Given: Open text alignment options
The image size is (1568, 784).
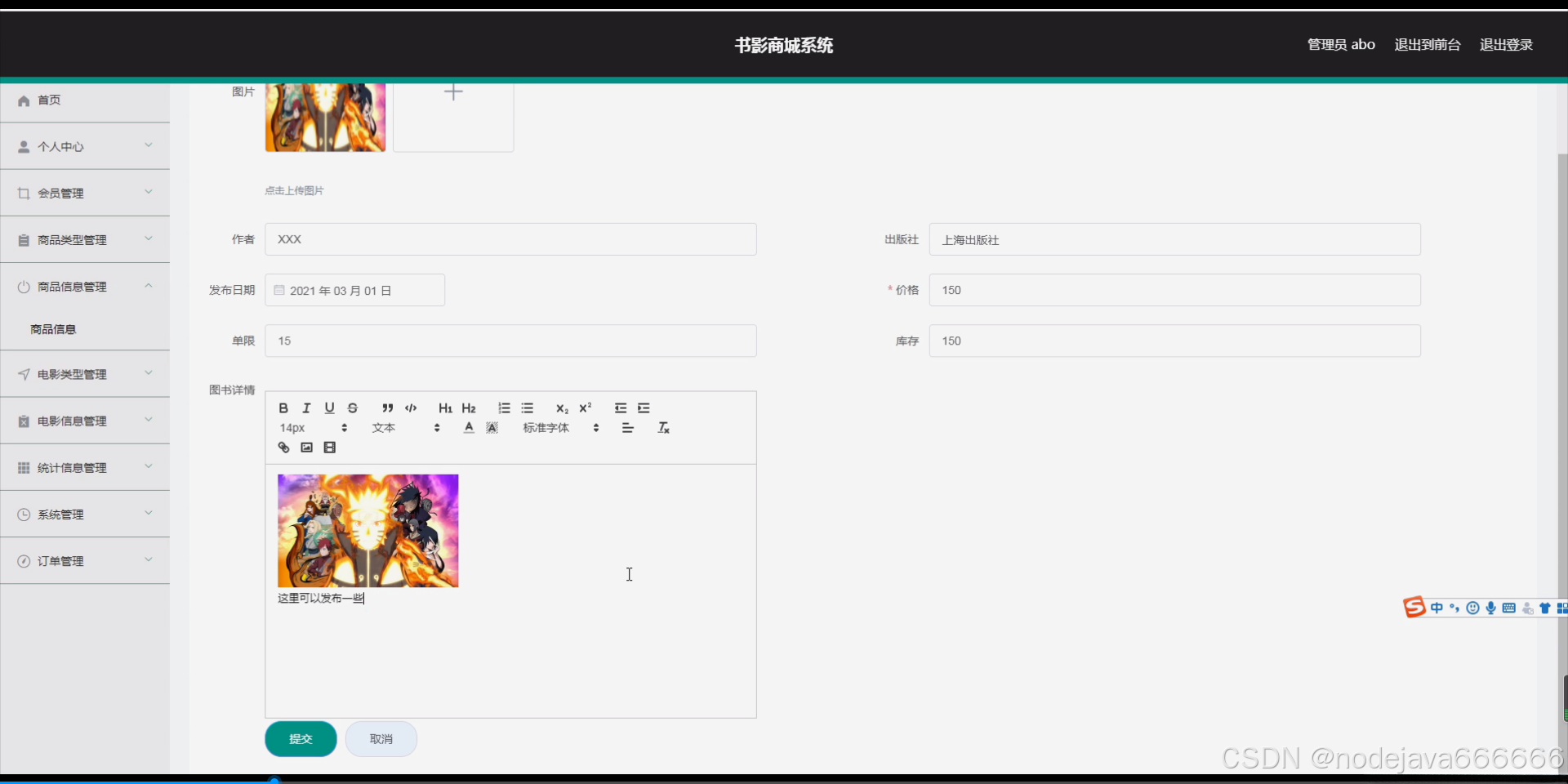Looking at the screenshot, I should tap(627, 428).
